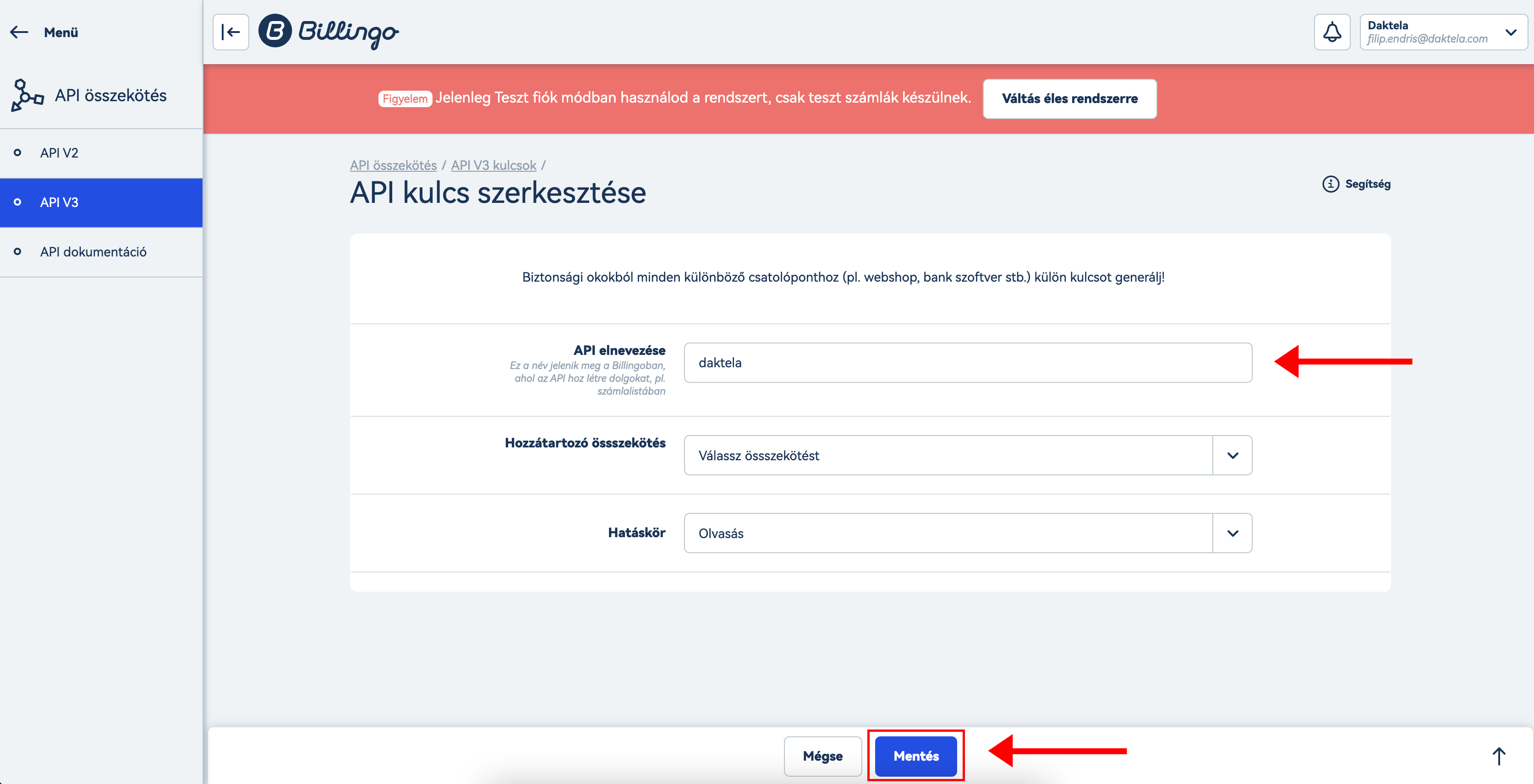Click the API összekötés nodes icon

click(x=27, y=95)
